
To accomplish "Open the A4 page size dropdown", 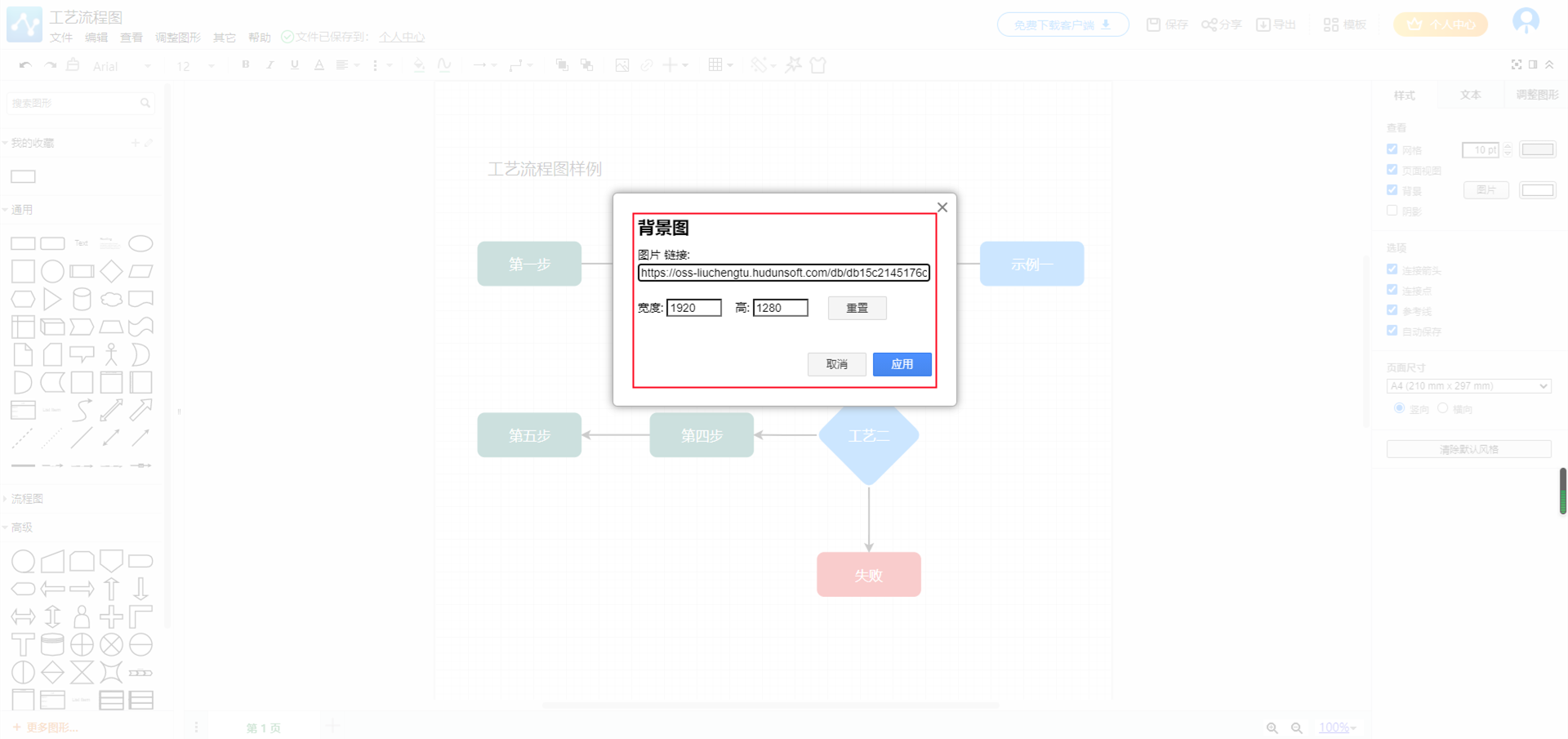I will (1468, 386).
